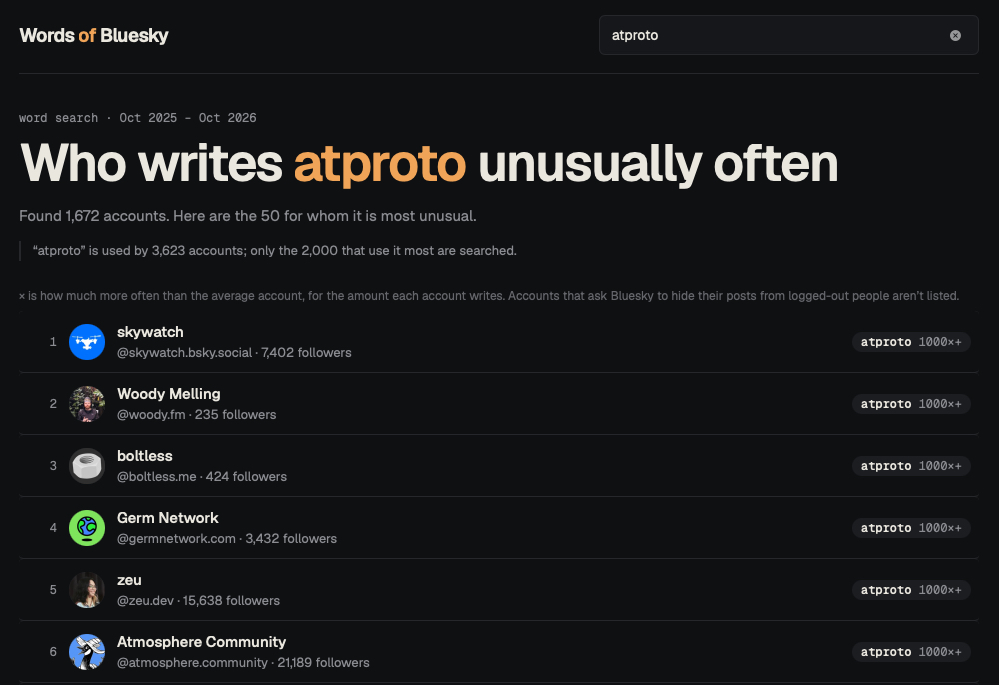Open the Atmosphere Community account name
The image size is (999, 685).
tap(201, 642)
